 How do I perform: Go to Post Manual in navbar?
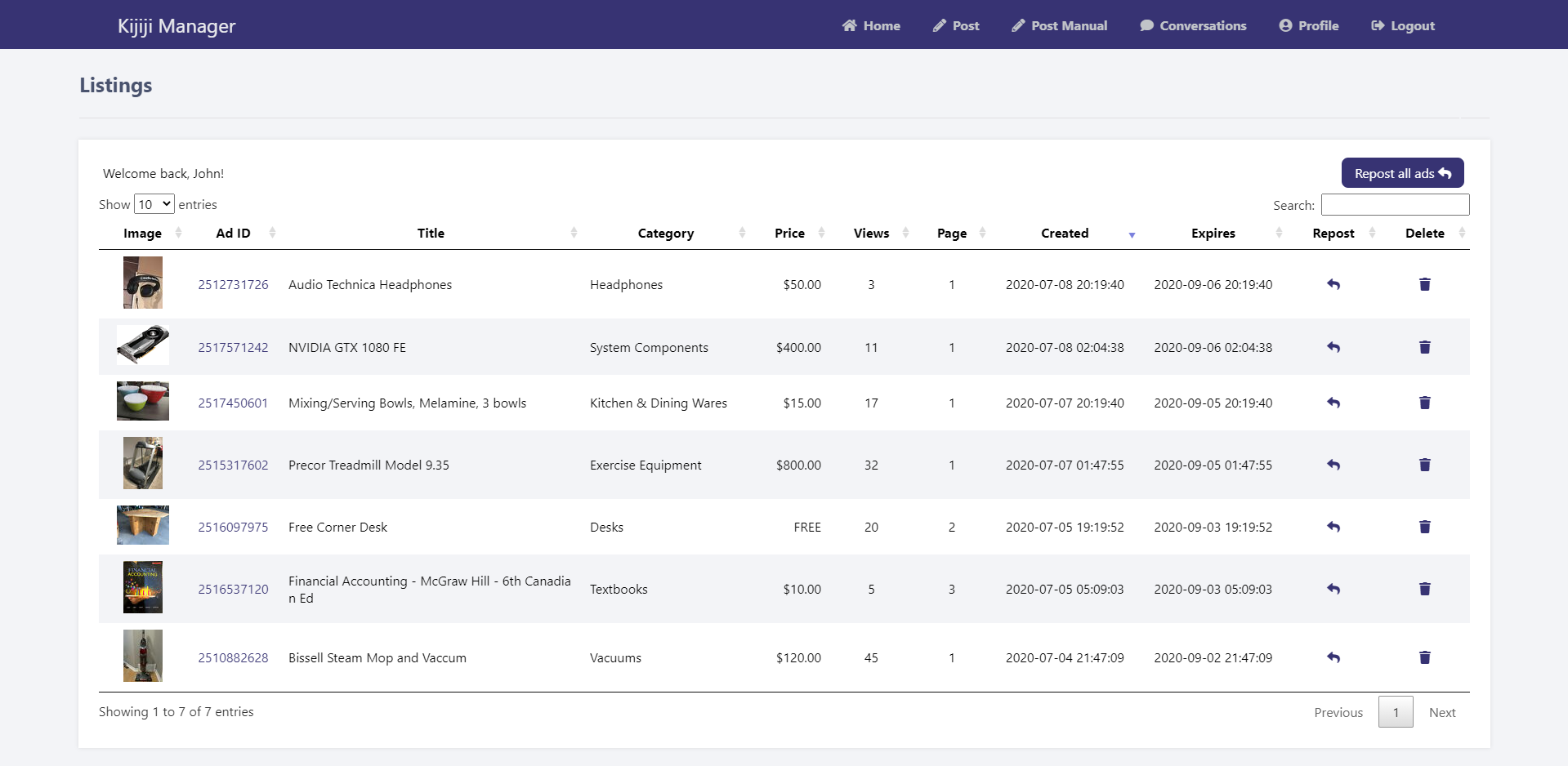pos(1059,25)
